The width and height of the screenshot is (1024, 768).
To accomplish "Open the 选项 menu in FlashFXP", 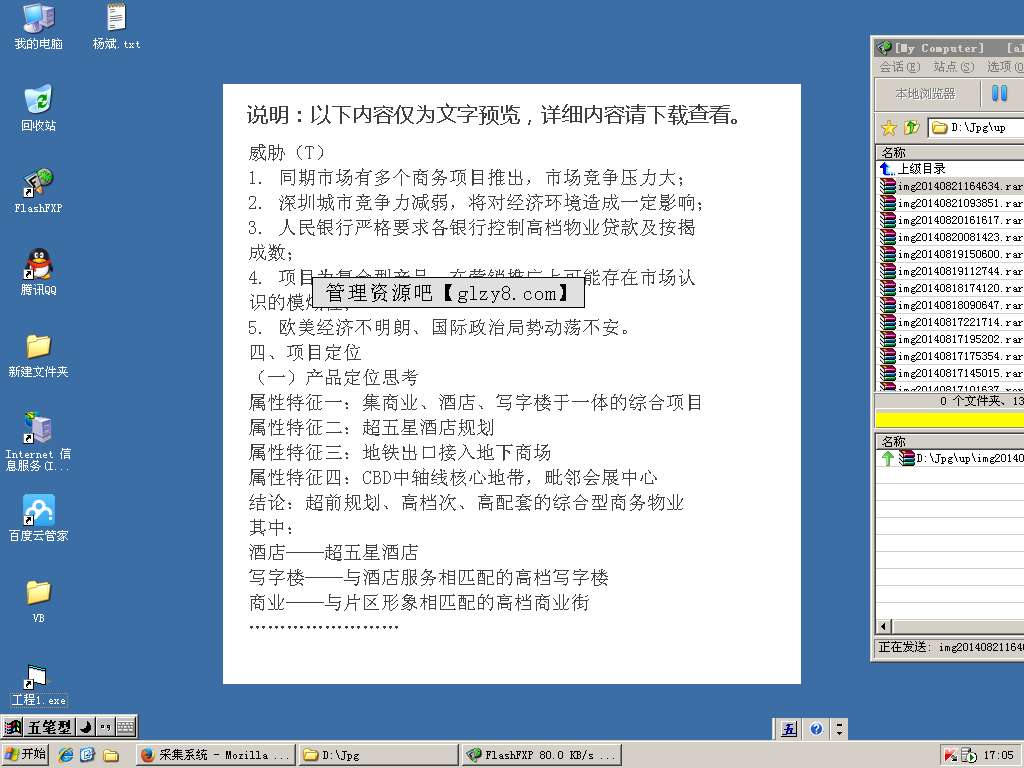I will pyautogui.click(x=1004, y=67).
